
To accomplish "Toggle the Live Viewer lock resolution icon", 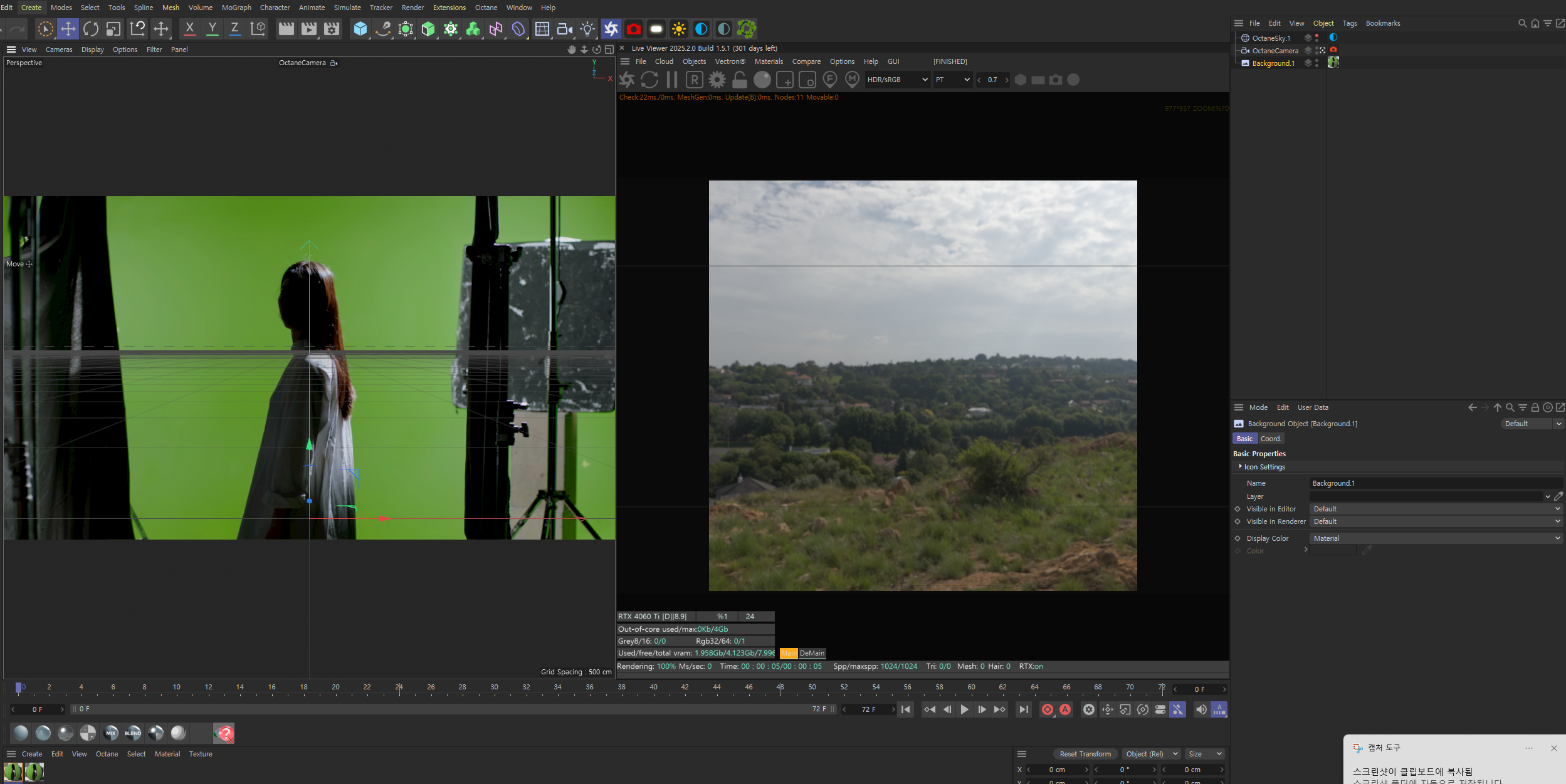I will [x=740, y=80].
